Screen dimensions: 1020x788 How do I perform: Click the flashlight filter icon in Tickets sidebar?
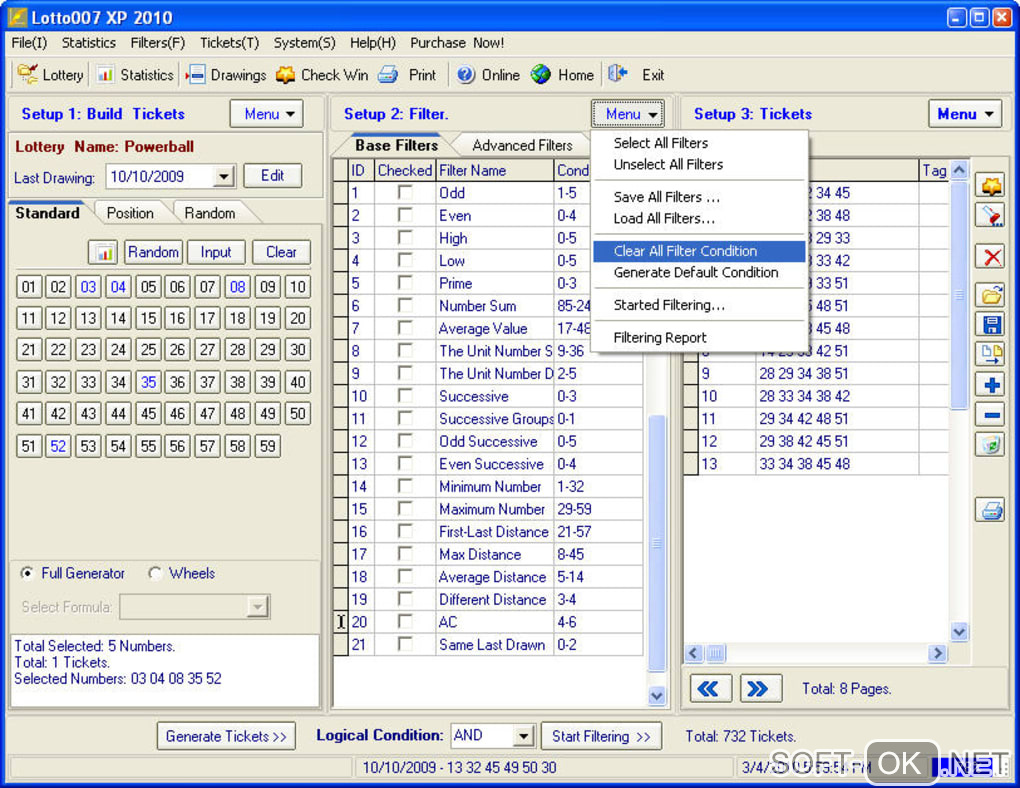point(991,215)
